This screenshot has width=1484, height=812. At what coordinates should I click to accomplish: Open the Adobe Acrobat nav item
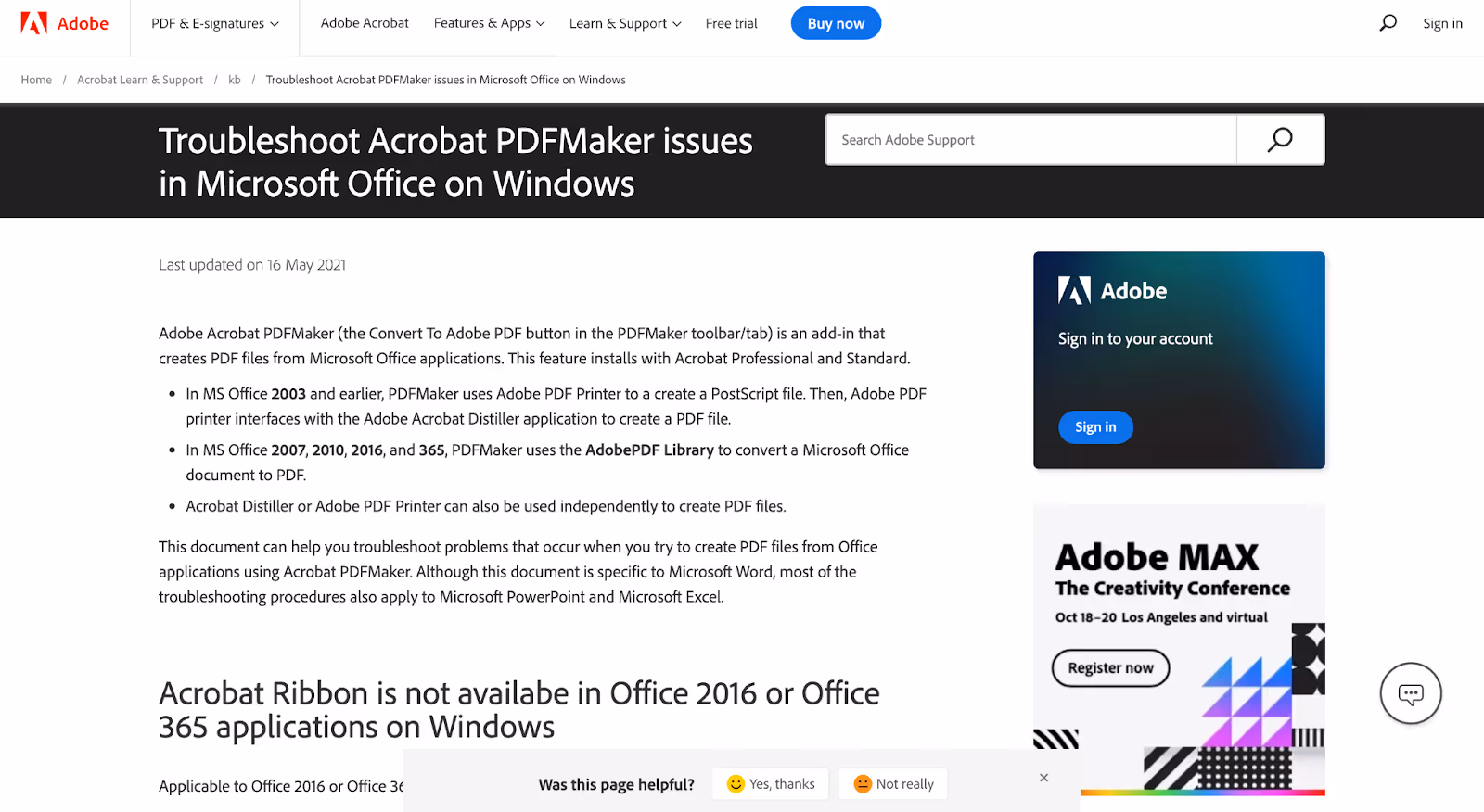[365, 23]
